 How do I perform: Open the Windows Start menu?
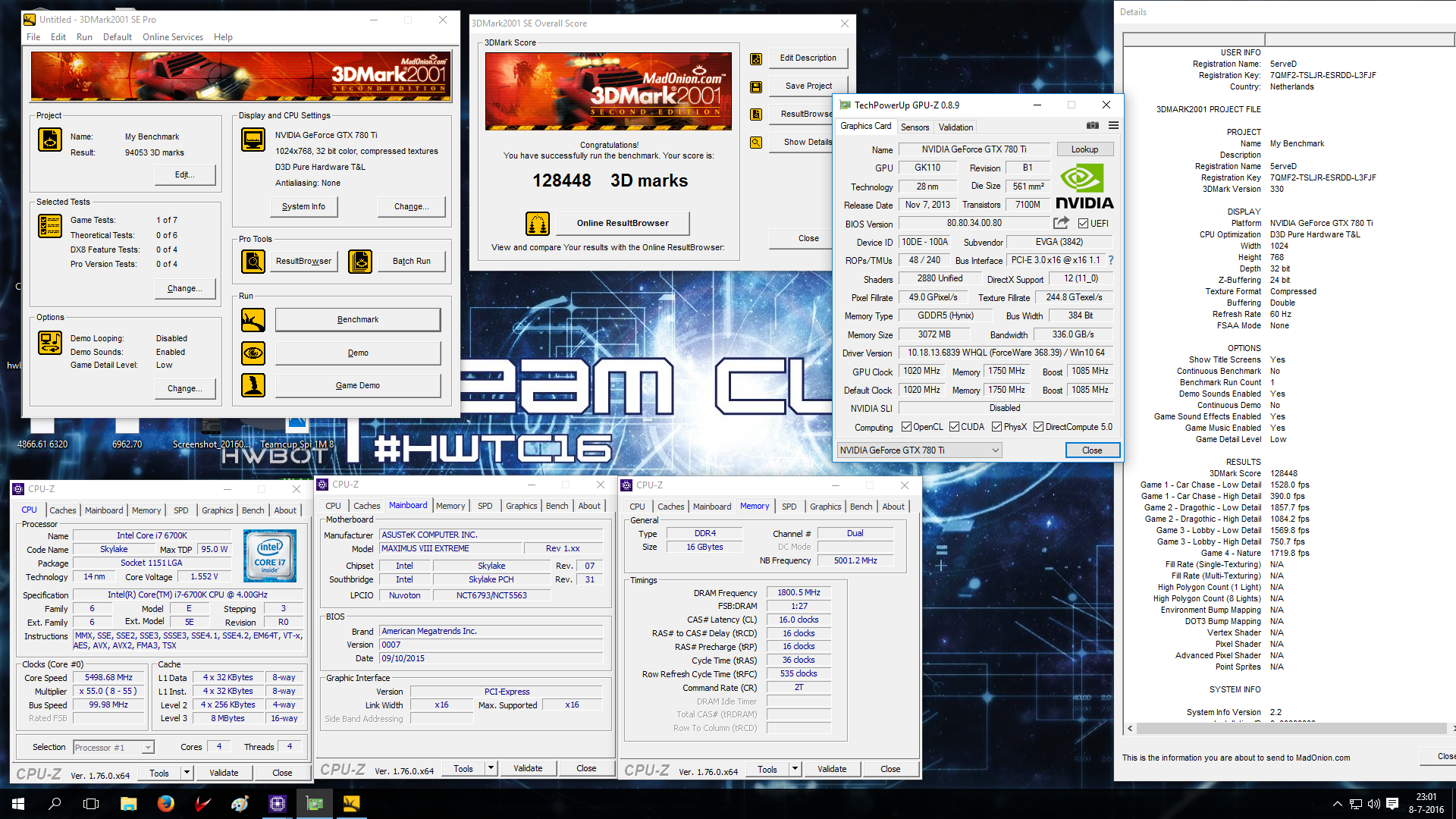click(18, 803)
